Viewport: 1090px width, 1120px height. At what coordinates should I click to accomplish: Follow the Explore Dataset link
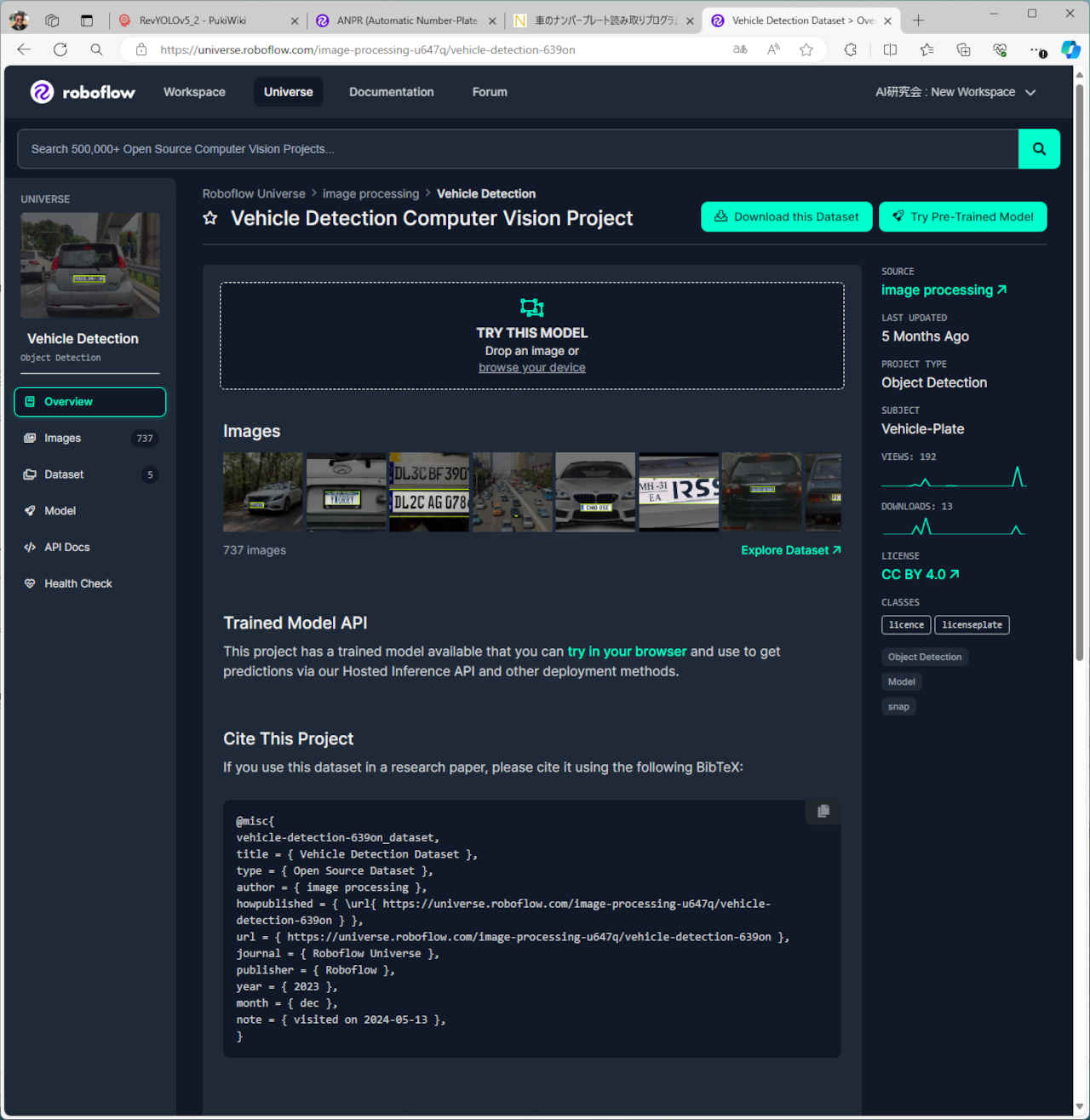click(x=790, y=550)
